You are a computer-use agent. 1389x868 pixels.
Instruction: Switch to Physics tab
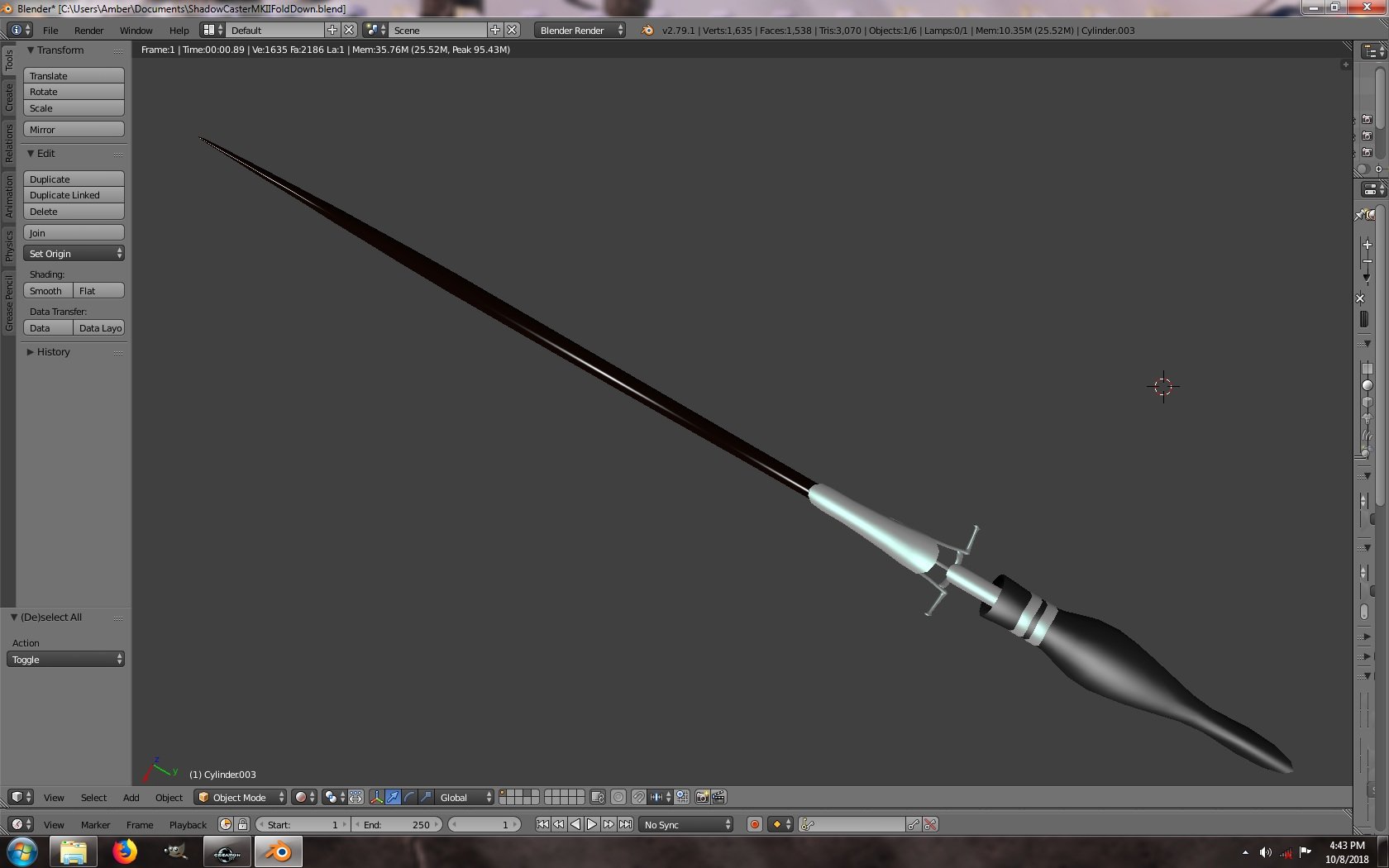9,246
